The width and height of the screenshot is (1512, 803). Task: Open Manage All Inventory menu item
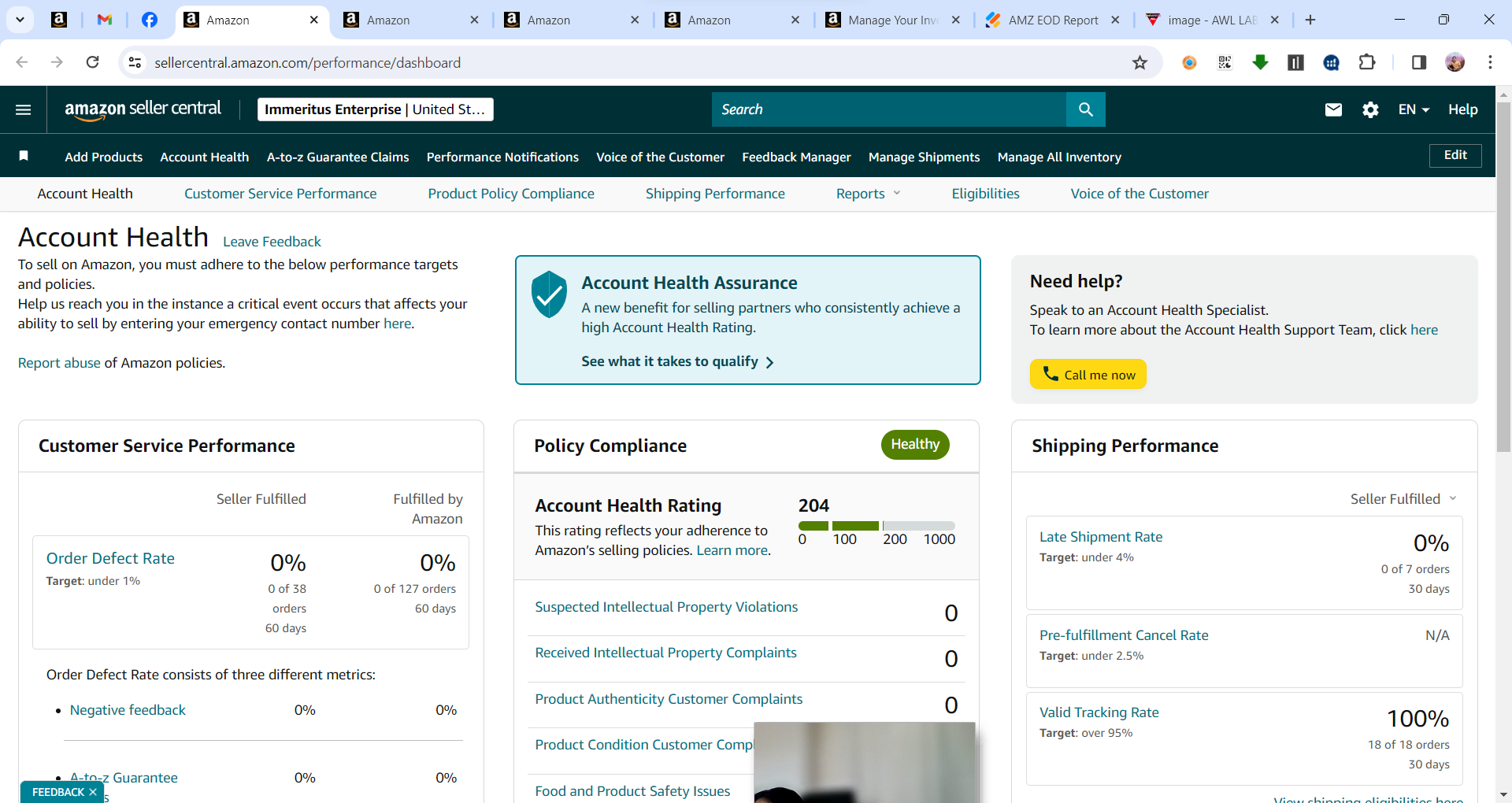coord(1059,157)
